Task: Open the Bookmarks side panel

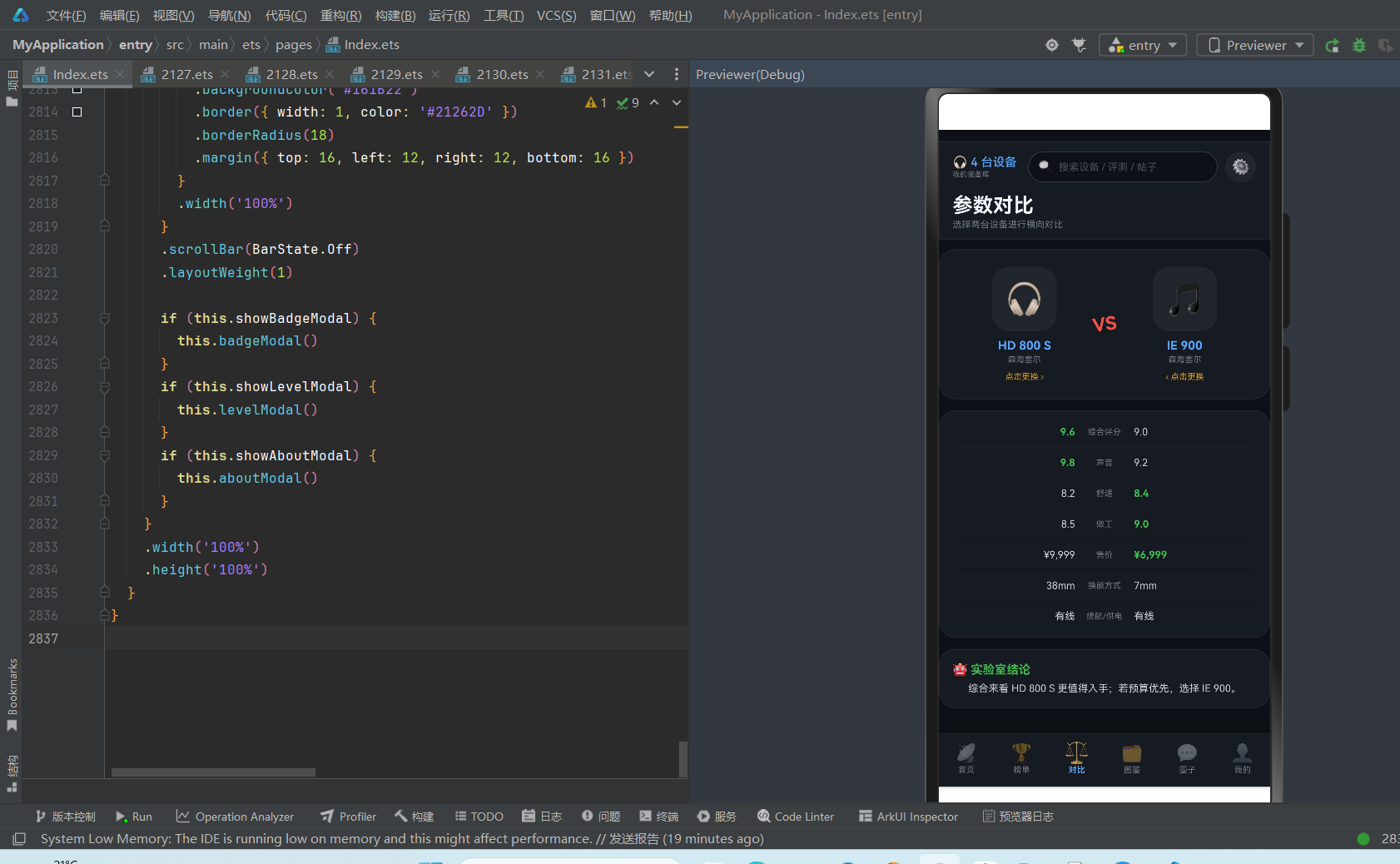Action: click(12, 695)
